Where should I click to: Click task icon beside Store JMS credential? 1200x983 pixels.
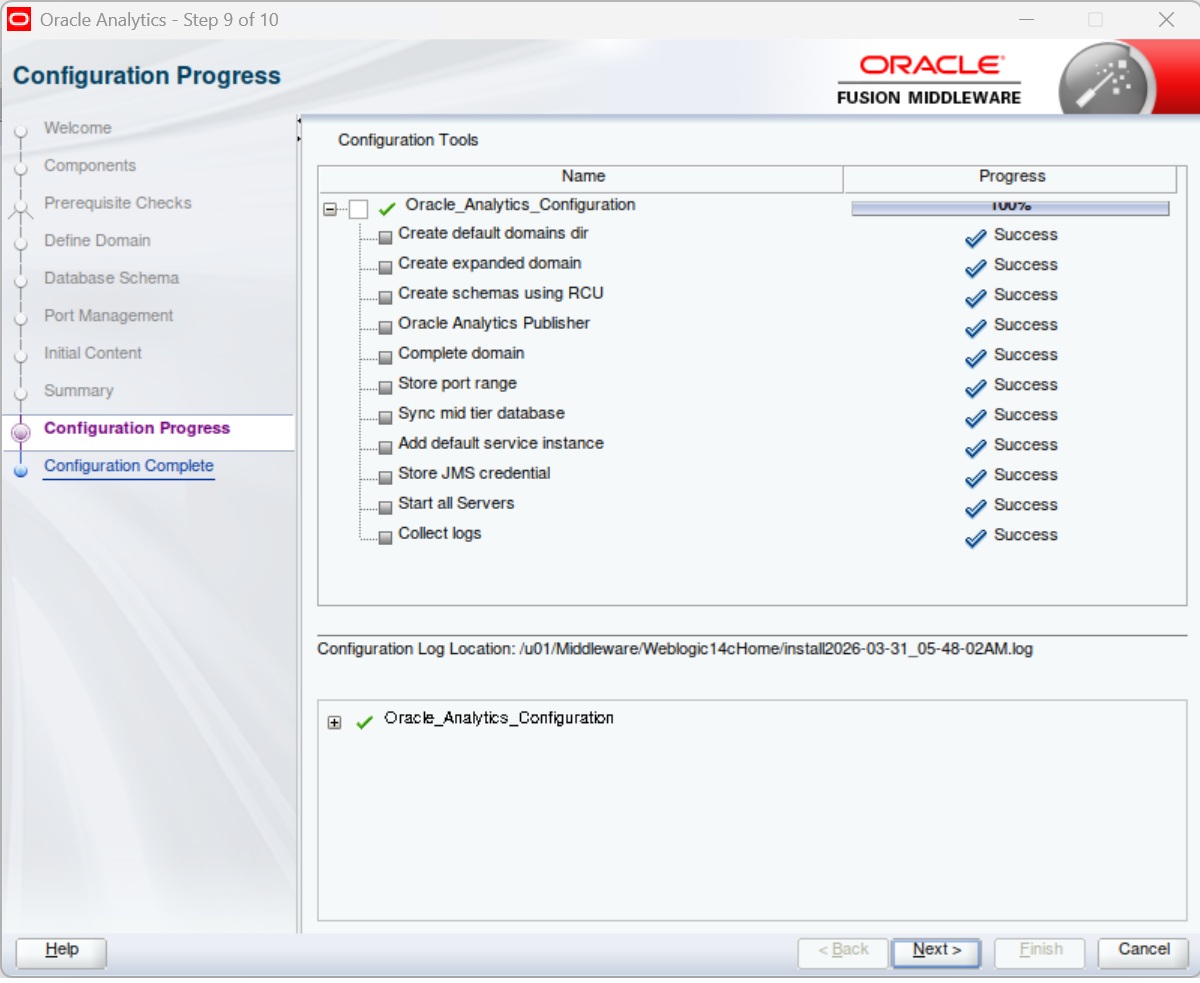click(386, 478)
